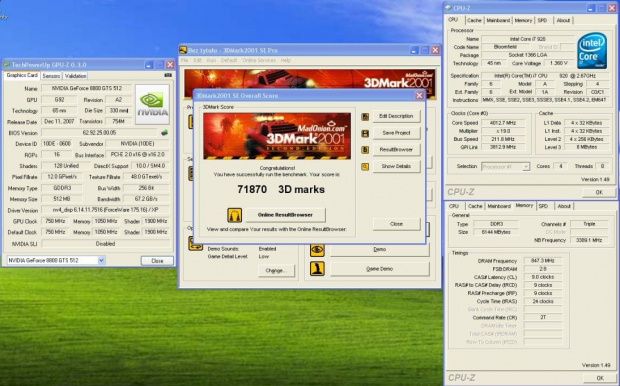Click the options icon beside Demo Sounds
620x386 pixels.
pyautogui.click(x=195, y=244)
